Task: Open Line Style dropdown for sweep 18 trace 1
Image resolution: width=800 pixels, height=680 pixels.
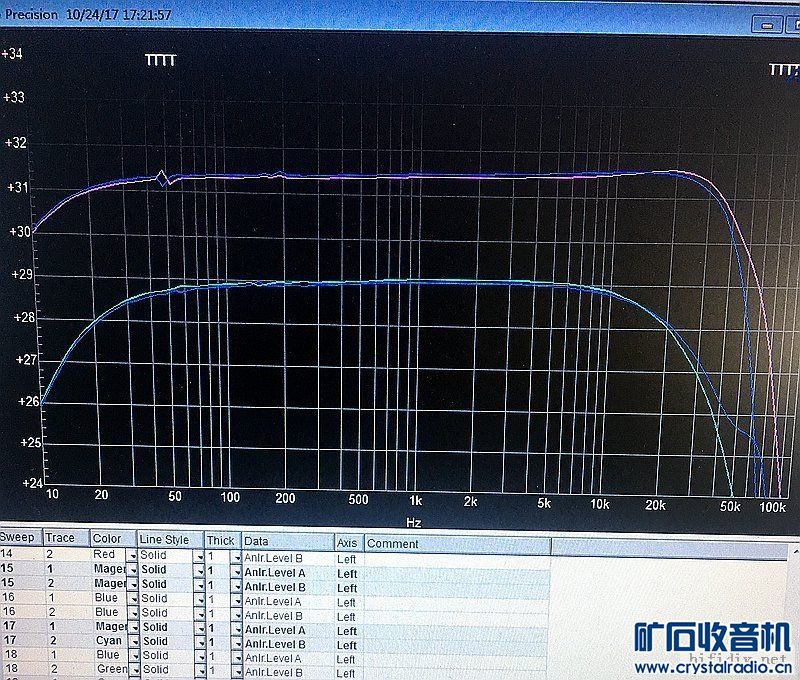Action: [201, 657]
